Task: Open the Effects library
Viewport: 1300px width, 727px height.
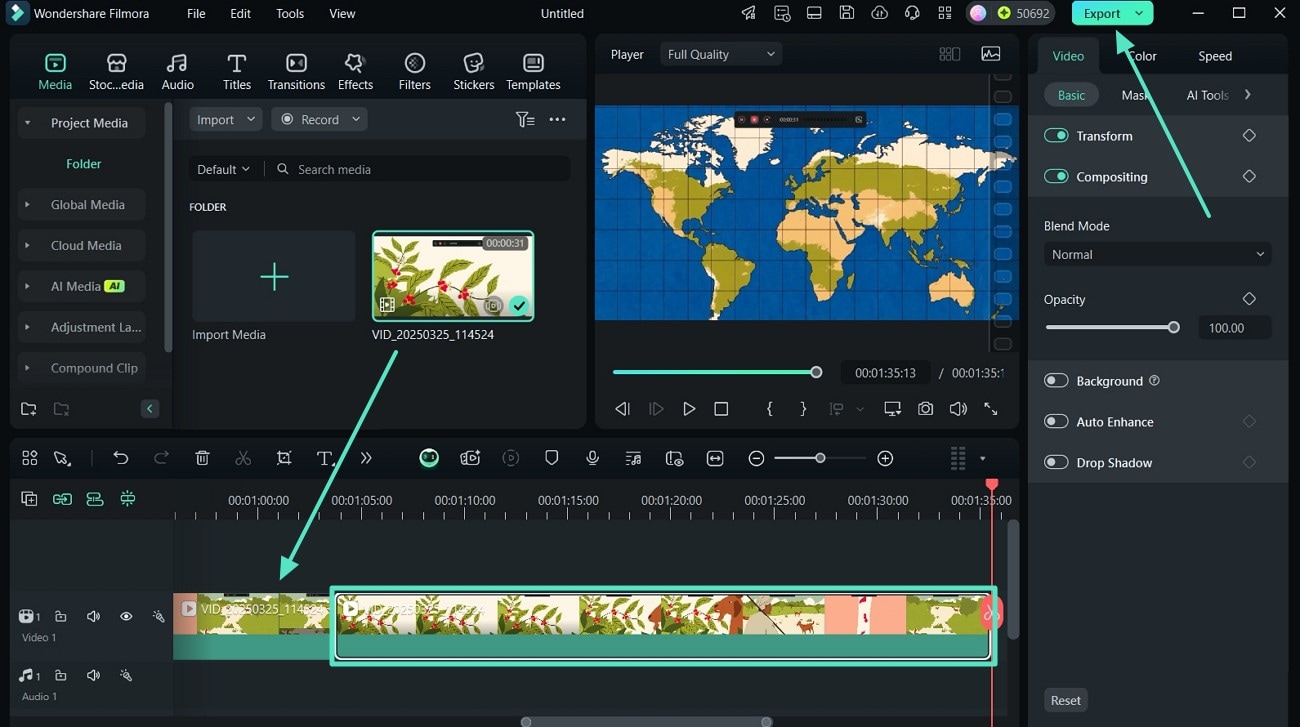Action: point(355,72)
